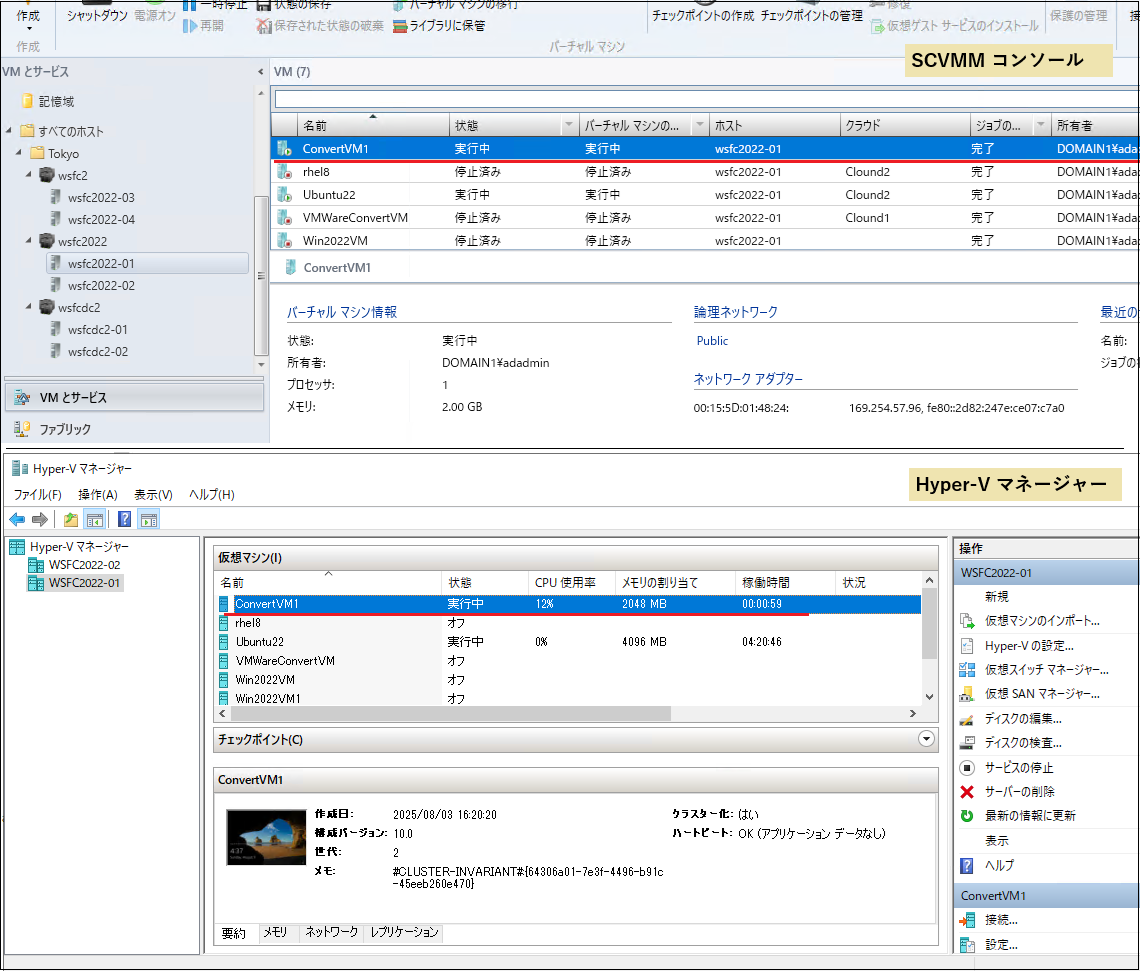The height and width of the screenshot is (971, 1140).
Task: Collapse the すべてのホスト tree node
Action: (9, 131)
